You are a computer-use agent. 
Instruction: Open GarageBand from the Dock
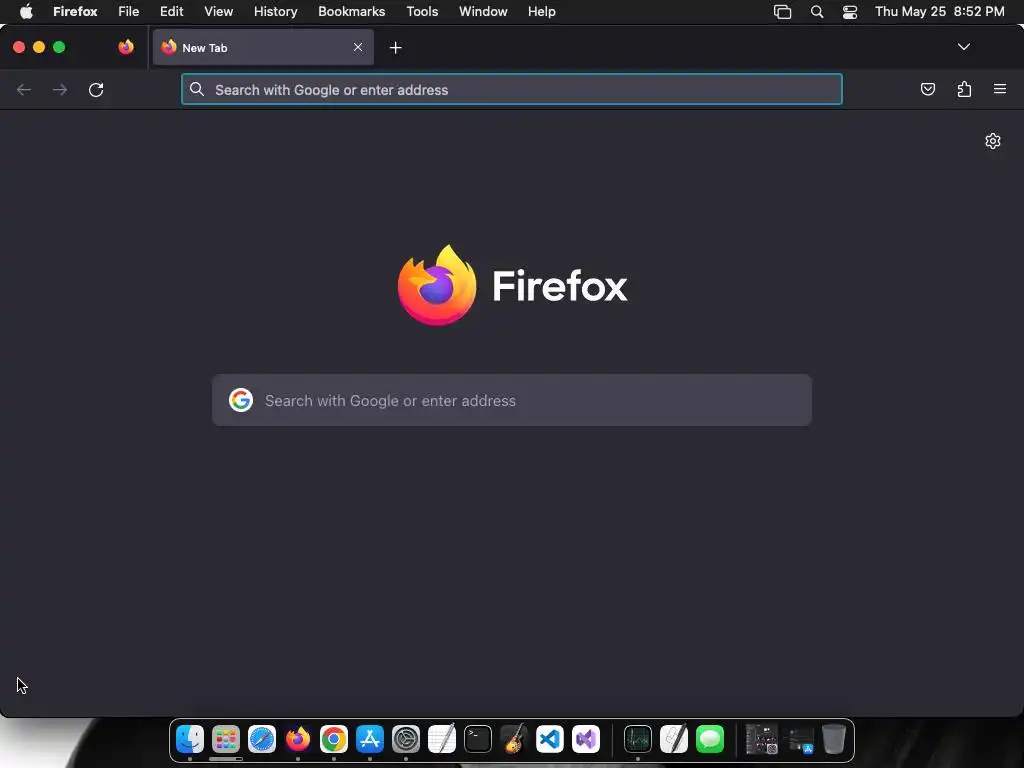[x=514, y=739]
